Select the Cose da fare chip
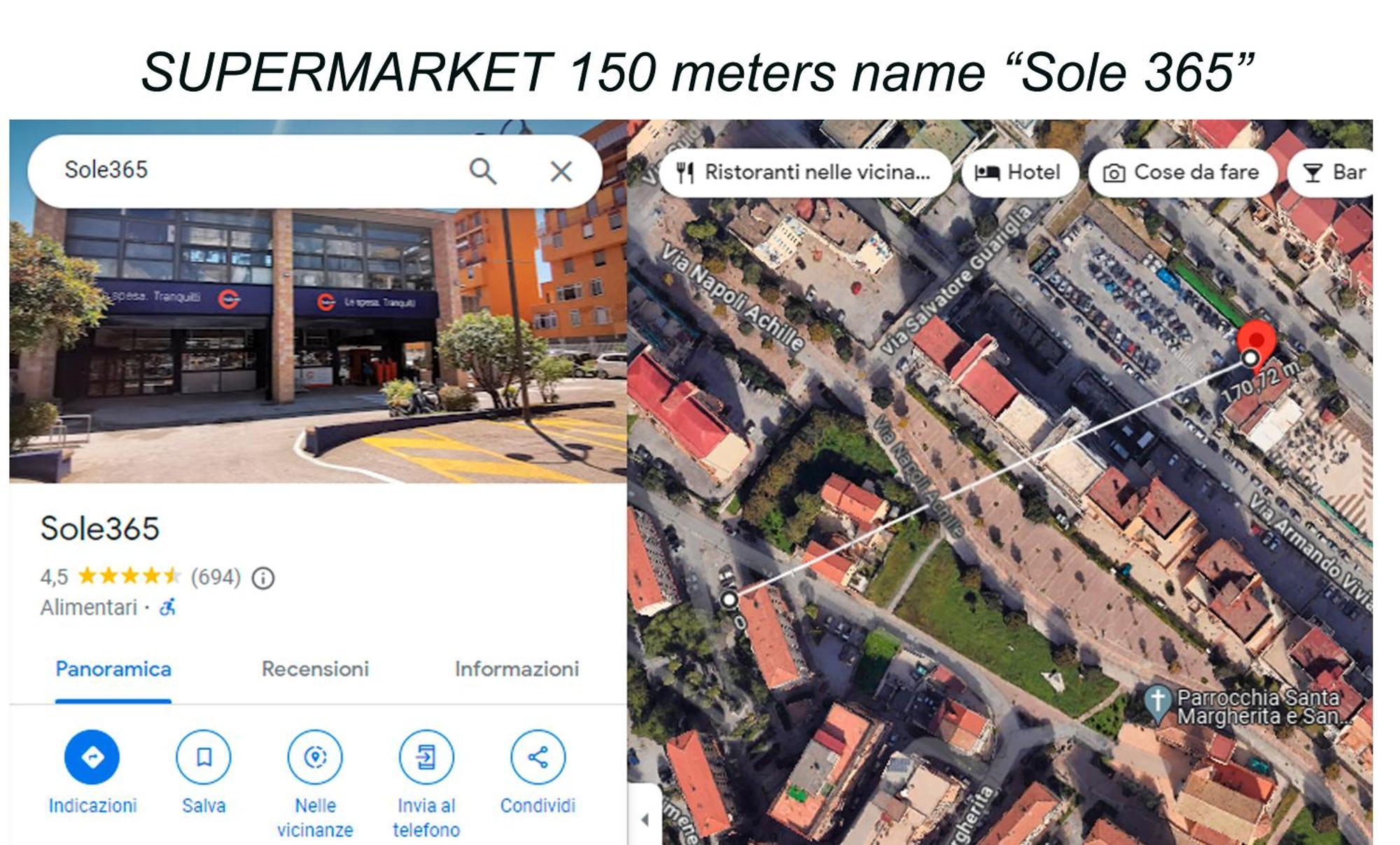 (x=1183, y=172)
